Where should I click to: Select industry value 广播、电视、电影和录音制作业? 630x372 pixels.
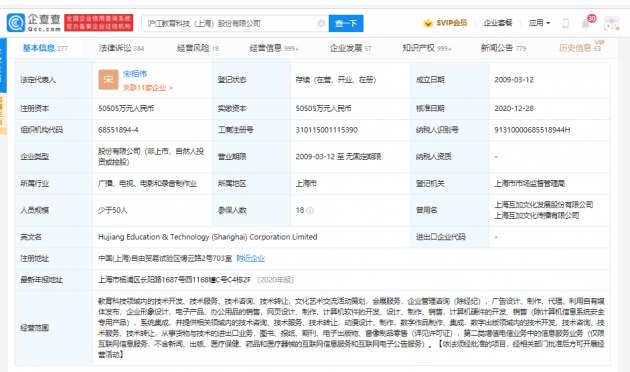coord(147,184)
